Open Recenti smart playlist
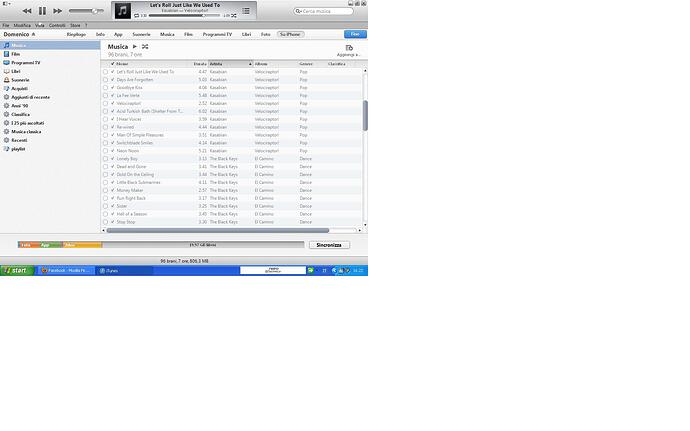This screenshot has height=431, width=690. pos(50,140)
